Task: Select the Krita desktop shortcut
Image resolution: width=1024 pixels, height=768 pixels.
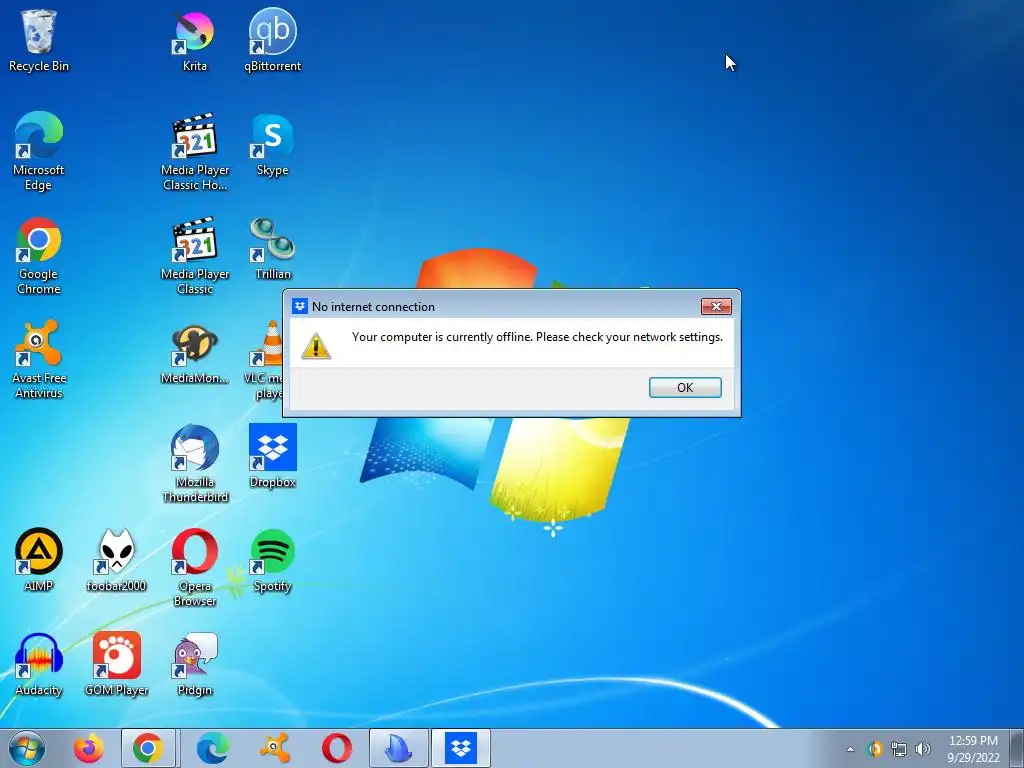Action: coord(195,40)
